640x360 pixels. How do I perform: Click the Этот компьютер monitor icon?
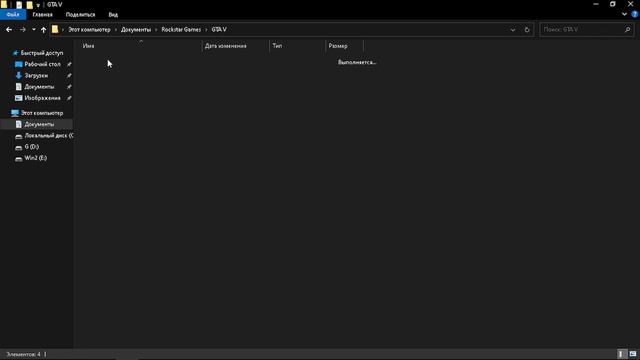15,113
